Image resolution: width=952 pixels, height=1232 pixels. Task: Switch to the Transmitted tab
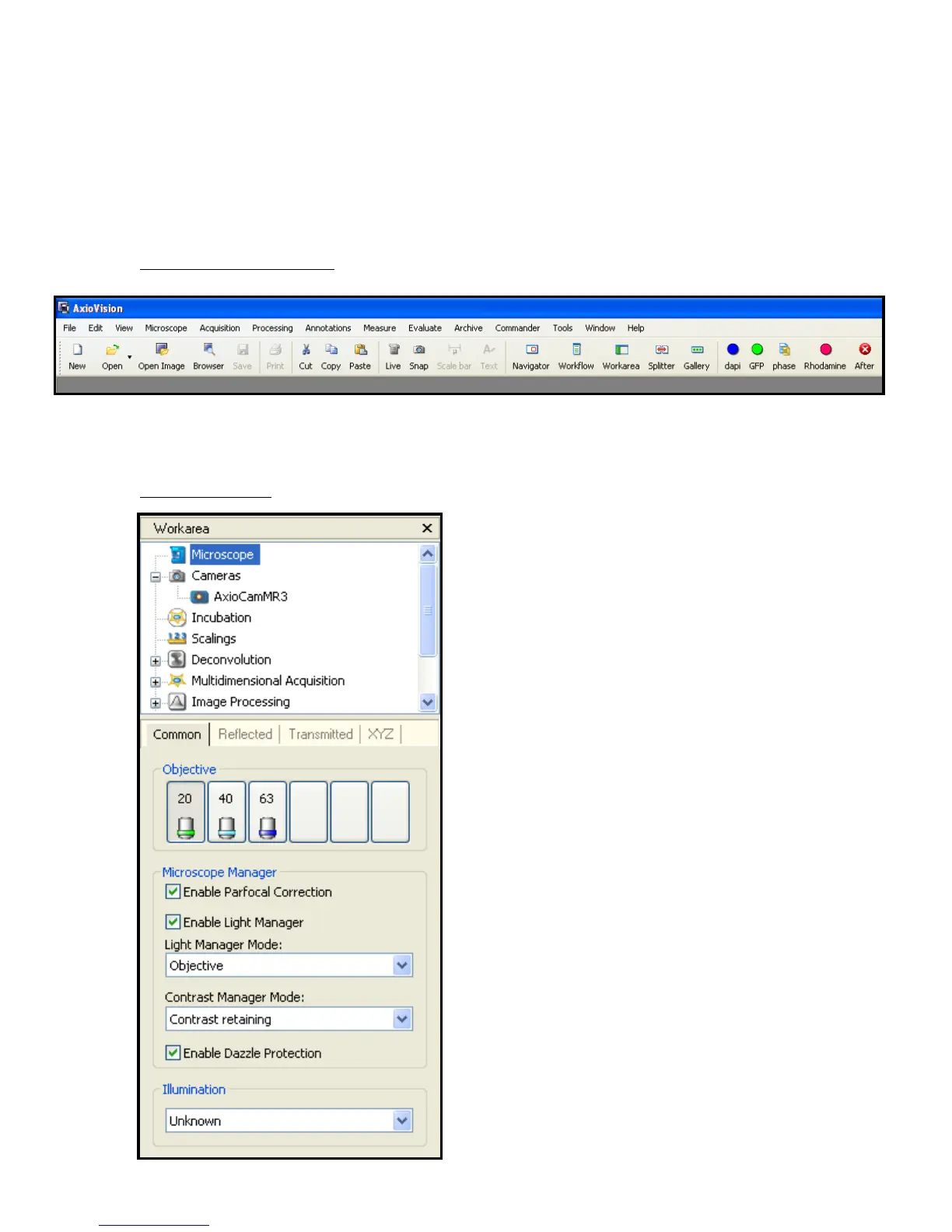pos(320,734)
